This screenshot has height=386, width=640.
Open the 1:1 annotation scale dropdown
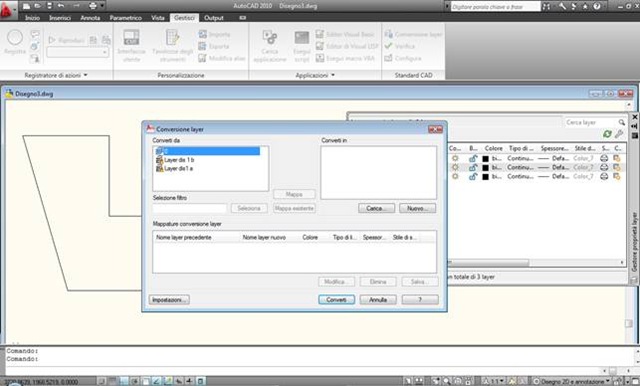coord(494,381)
